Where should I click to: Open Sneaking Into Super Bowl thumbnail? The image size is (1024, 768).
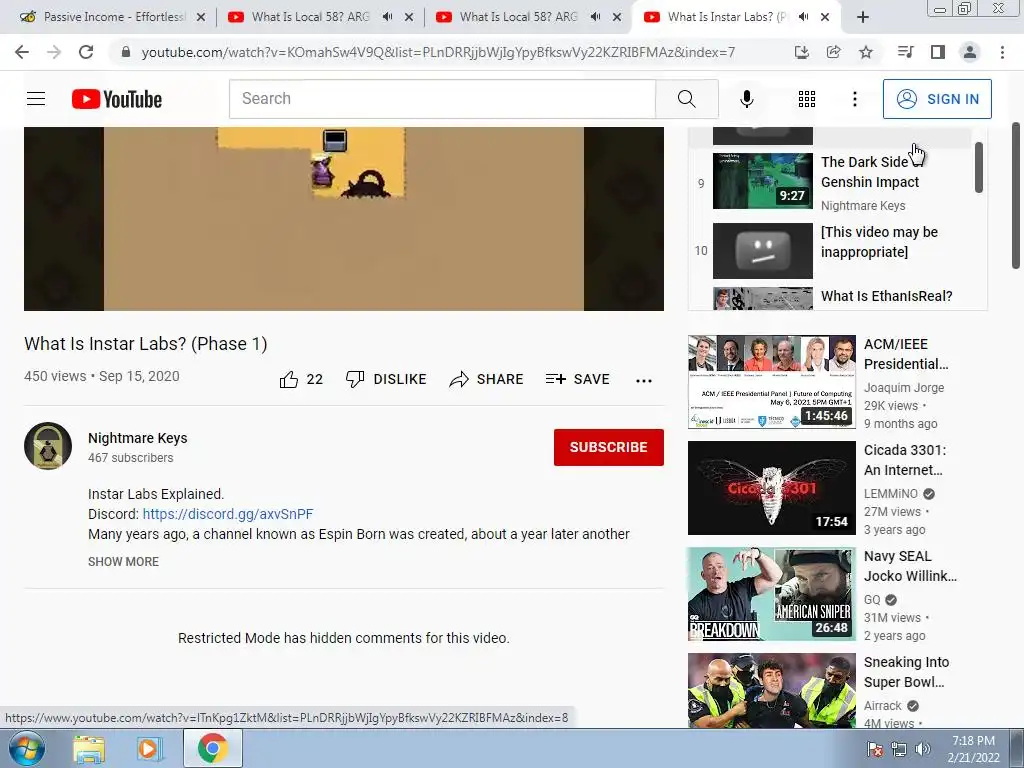coord(771,690)
